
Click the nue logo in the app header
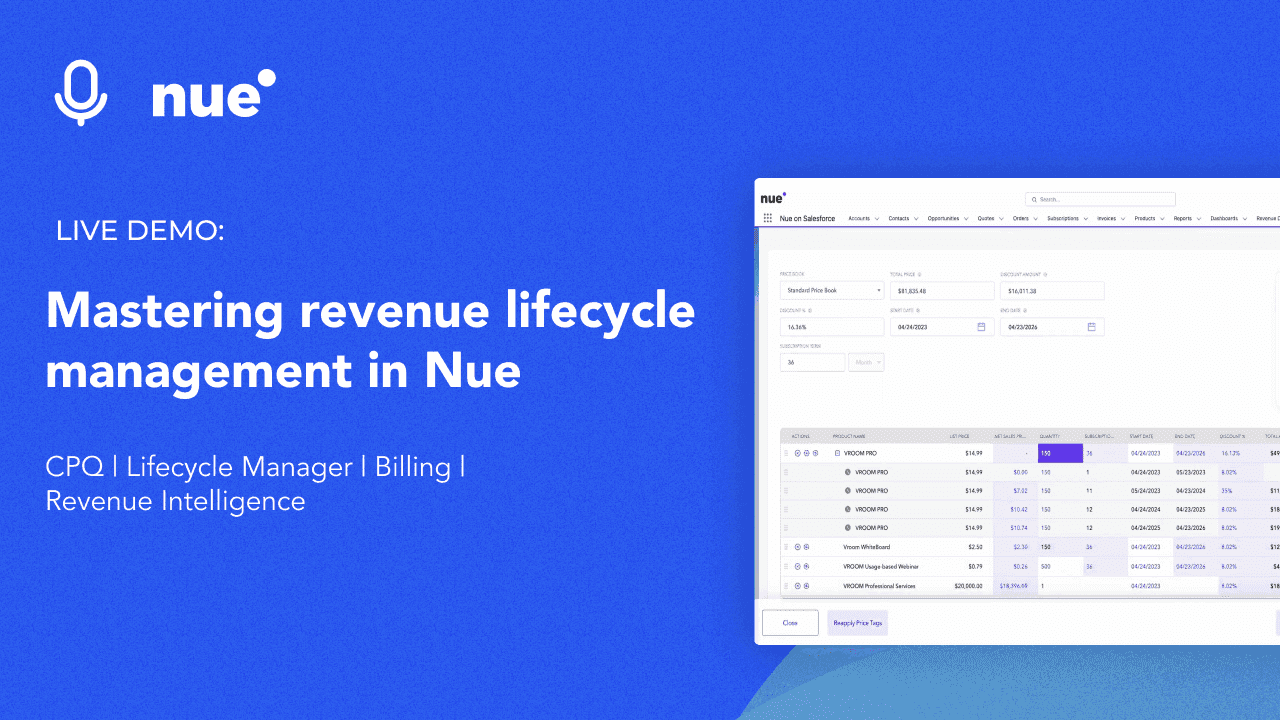[773, 198]
